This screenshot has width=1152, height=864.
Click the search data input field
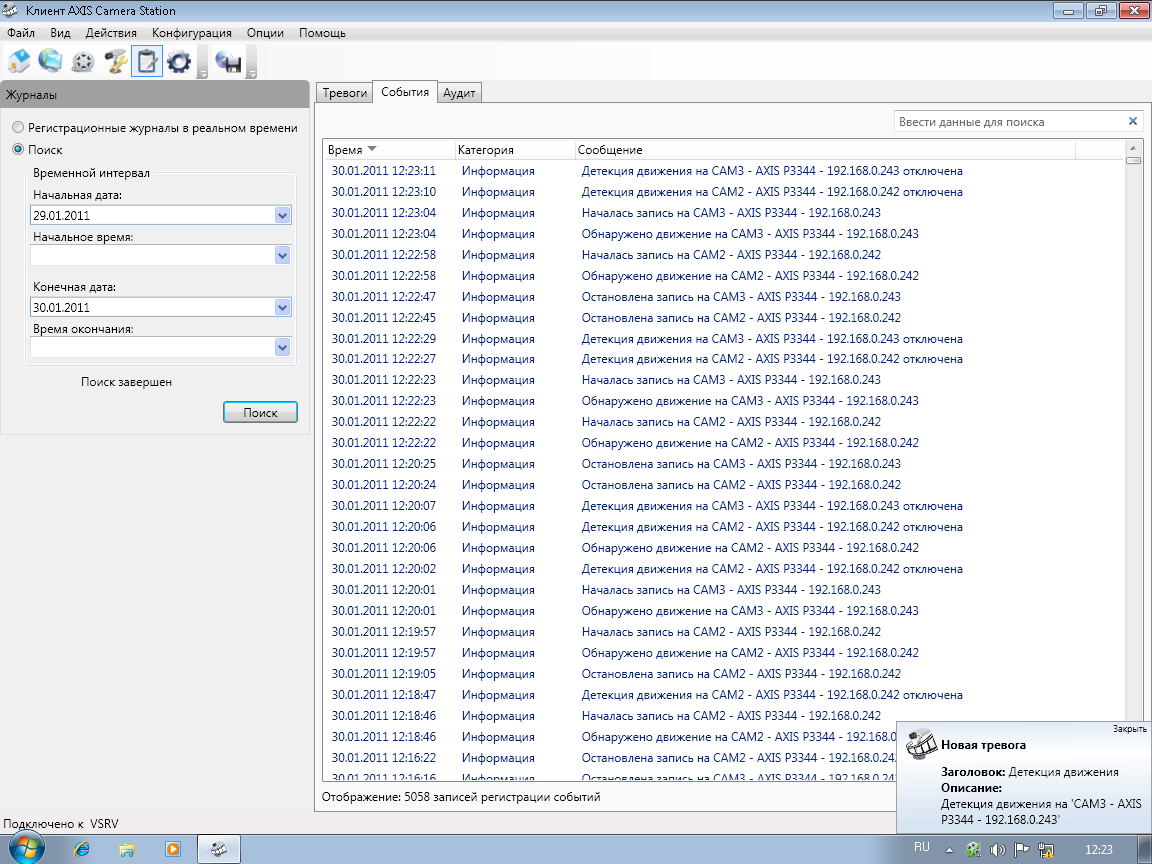[1008, 122]
